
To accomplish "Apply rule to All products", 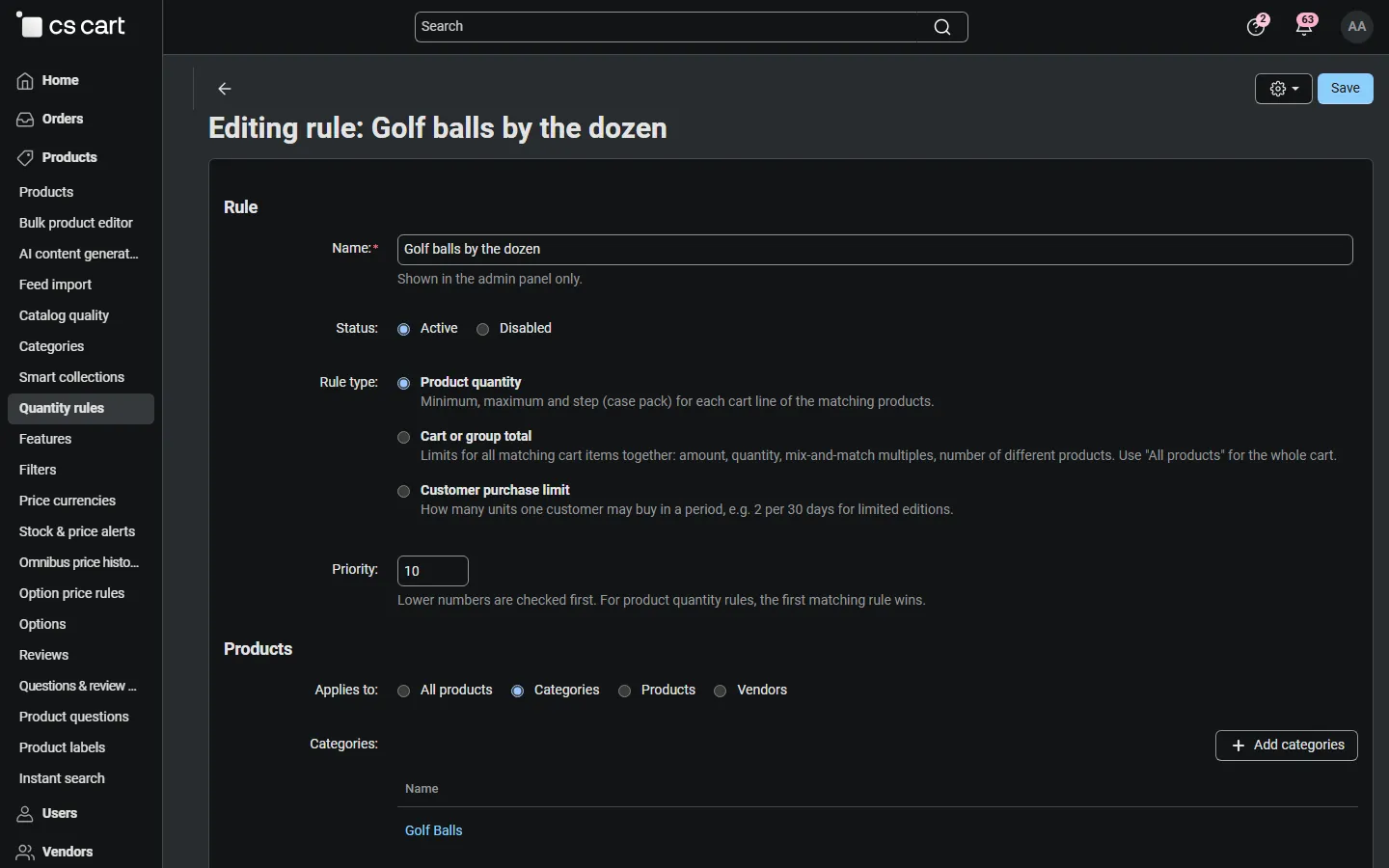I will (x=404, y=692).
